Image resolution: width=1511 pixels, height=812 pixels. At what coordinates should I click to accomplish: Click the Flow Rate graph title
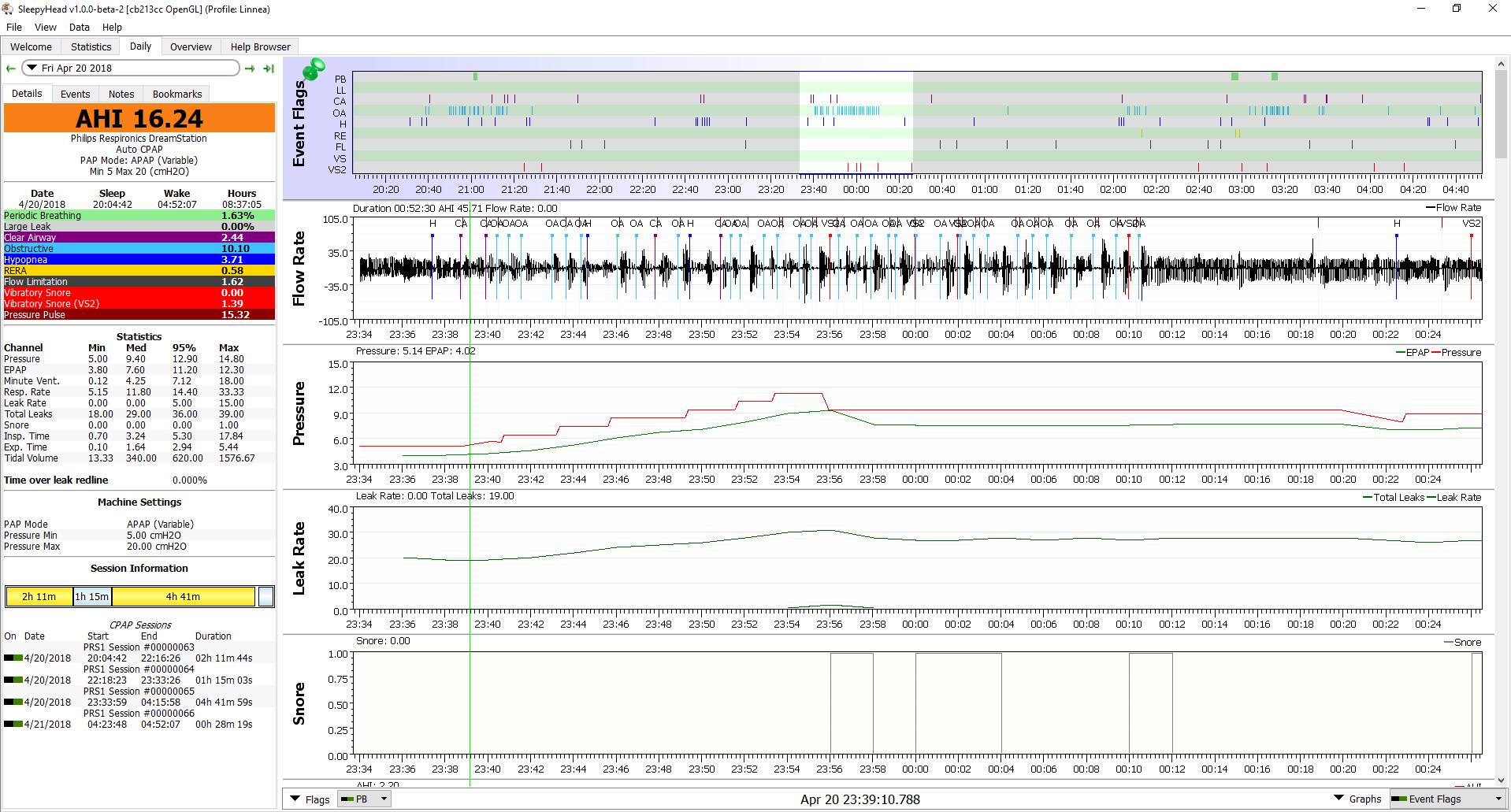[299, 269]
